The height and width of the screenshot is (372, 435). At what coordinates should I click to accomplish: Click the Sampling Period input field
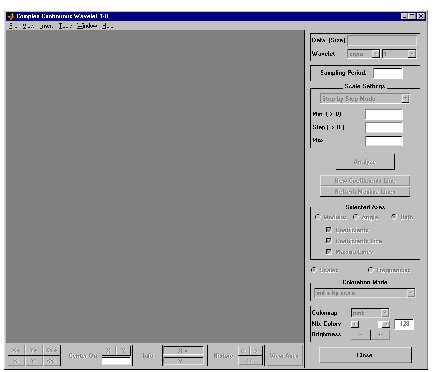tap(388, 73)
